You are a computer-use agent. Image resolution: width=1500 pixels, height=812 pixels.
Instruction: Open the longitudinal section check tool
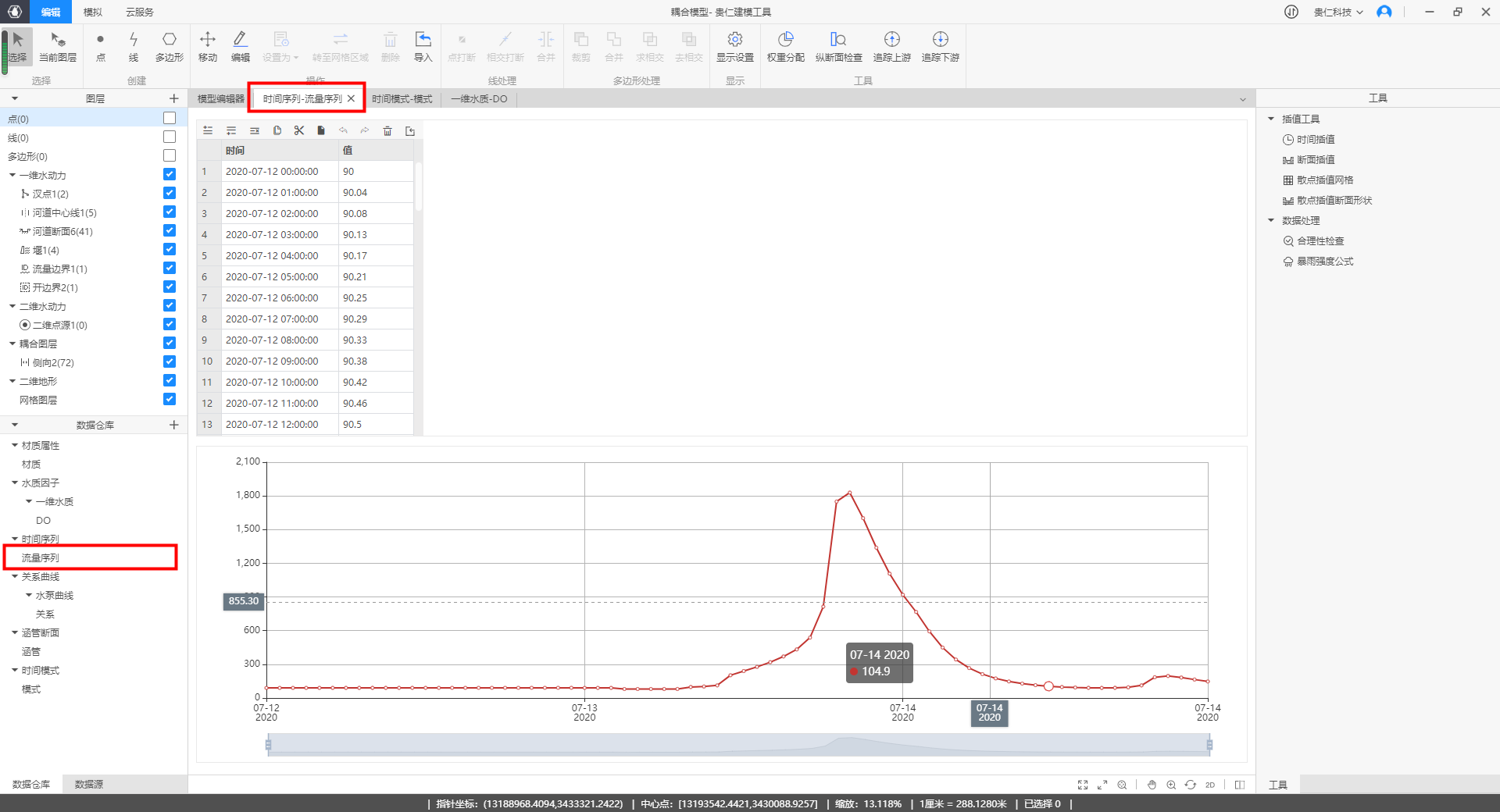pos(838,46)
